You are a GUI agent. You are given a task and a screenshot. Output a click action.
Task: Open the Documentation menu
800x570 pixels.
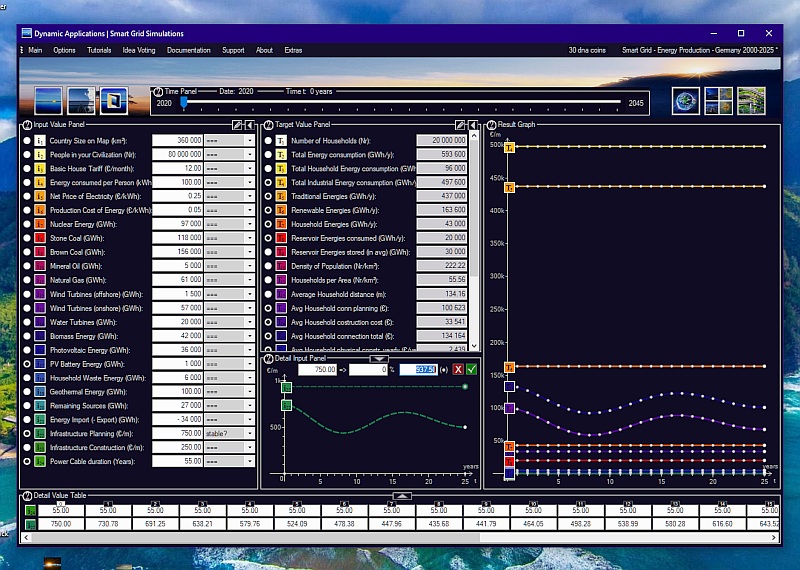coord(189,50)
